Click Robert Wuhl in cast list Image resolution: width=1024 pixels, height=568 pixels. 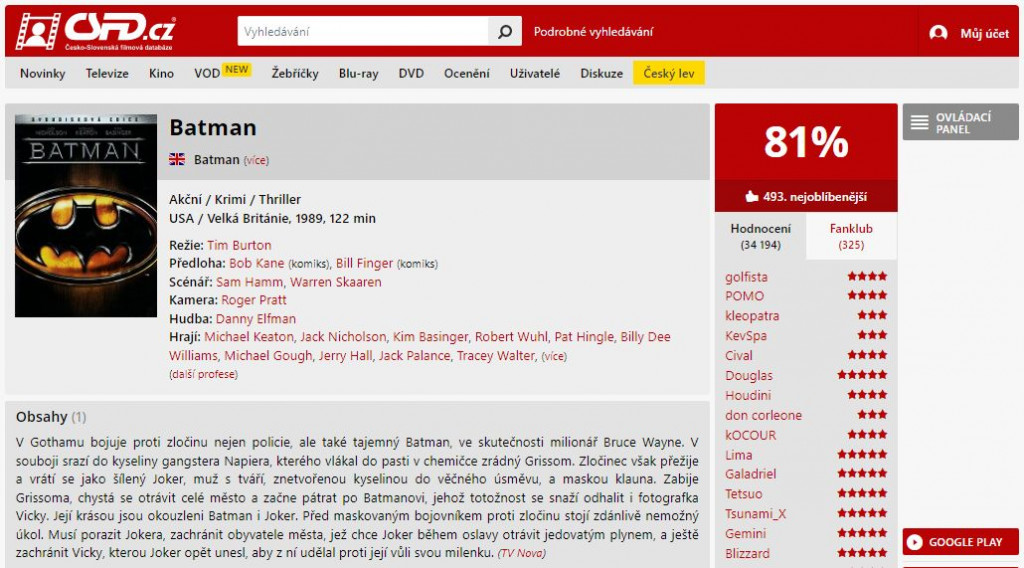coord(511,337)
